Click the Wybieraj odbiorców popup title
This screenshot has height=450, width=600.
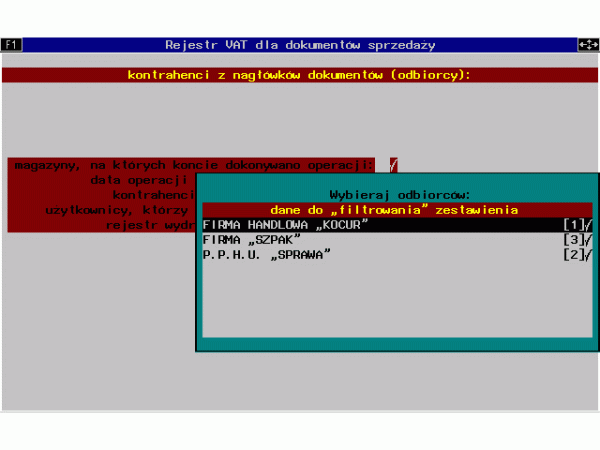coord(399,195)
